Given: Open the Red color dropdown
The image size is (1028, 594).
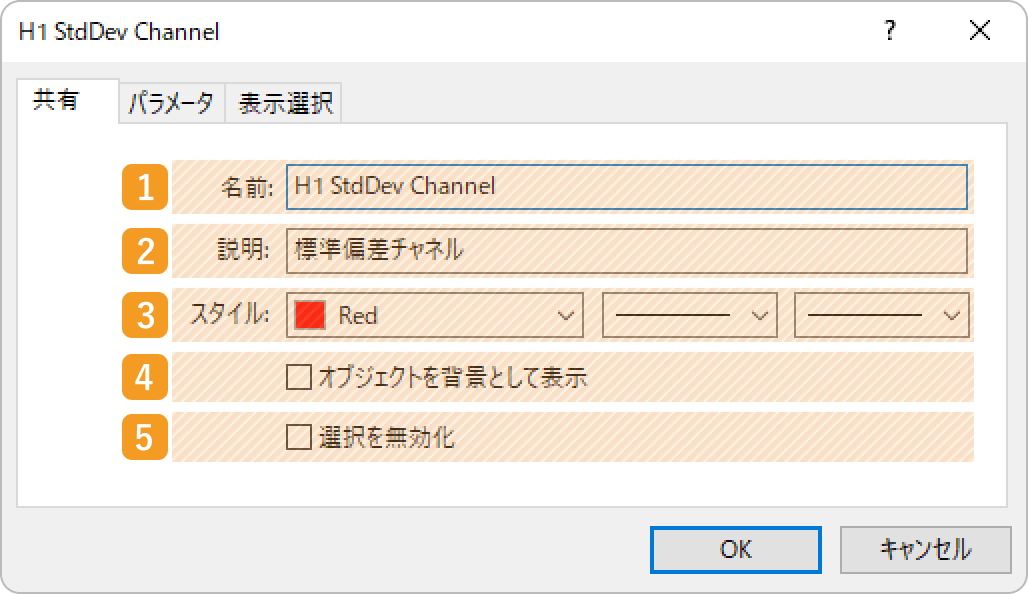Looking at the screenshot, I should click(x=435, y=315).
